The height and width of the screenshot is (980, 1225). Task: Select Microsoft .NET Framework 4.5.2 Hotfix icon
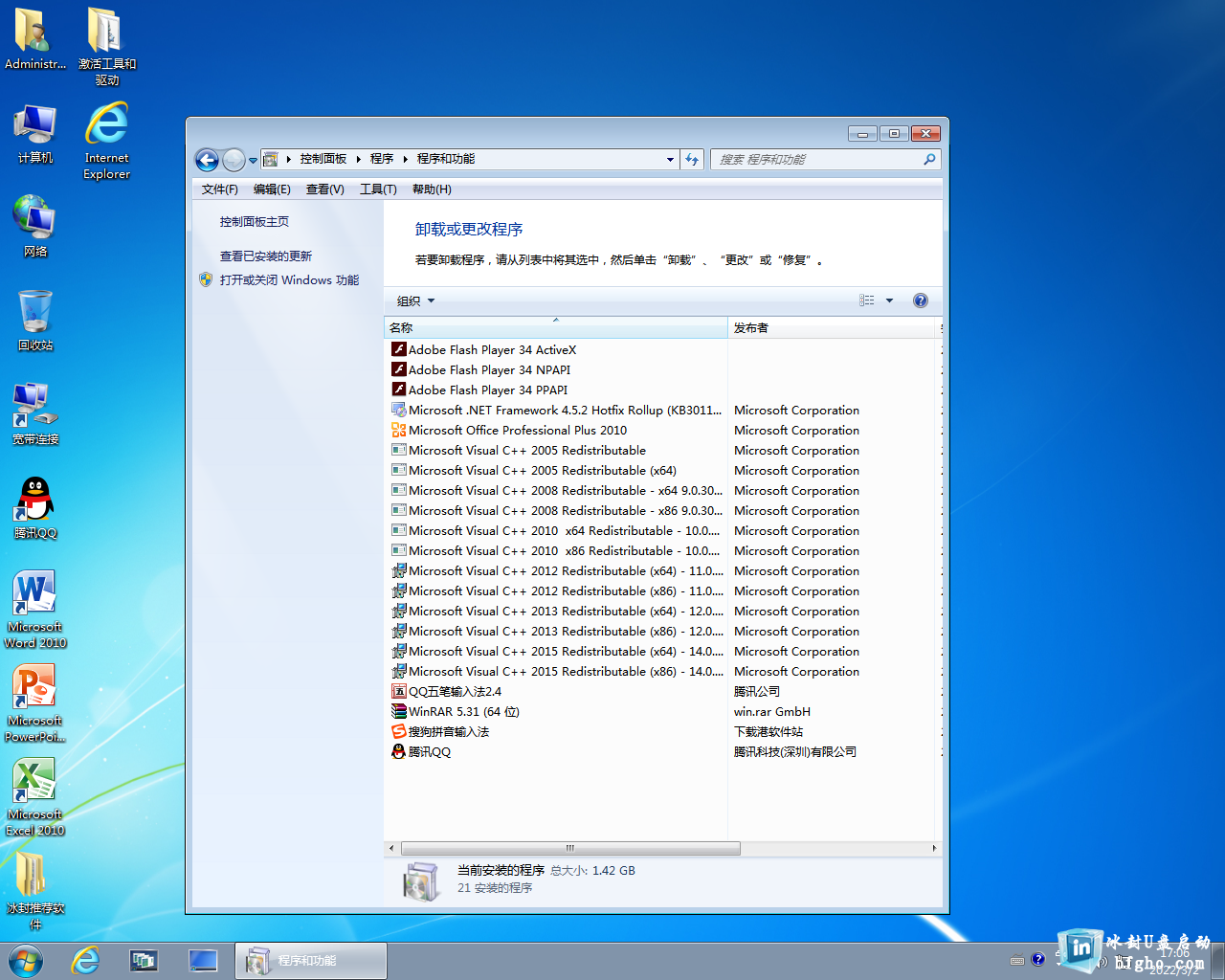399,410
